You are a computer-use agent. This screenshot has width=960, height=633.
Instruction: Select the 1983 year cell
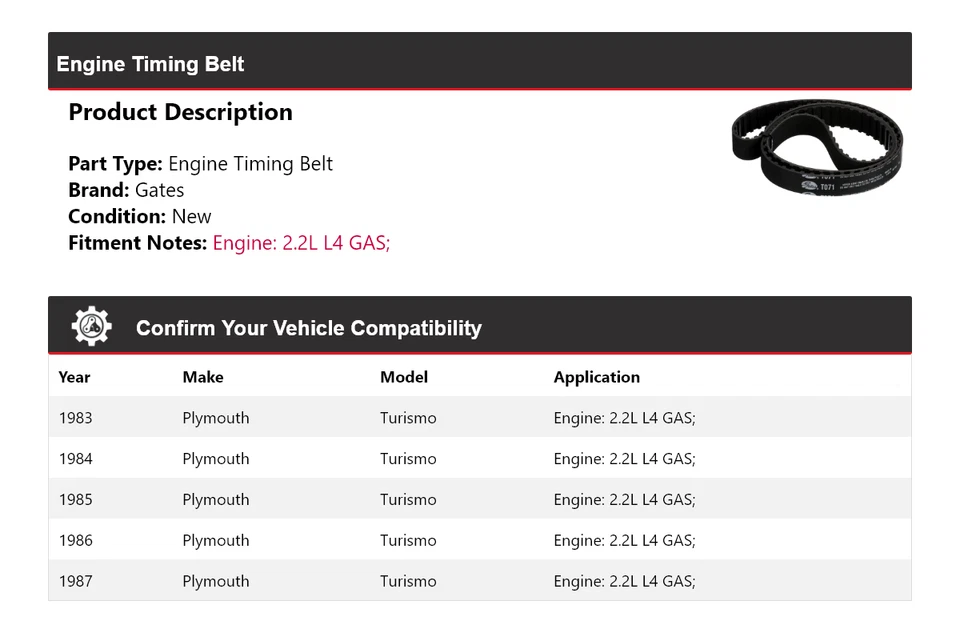click(76, 418)
